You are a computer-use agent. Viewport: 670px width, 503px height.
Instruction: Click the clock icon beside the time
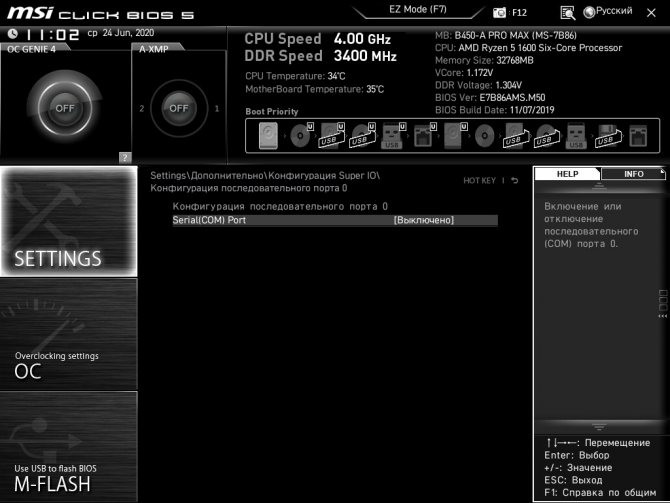click(x=13, y=32)
